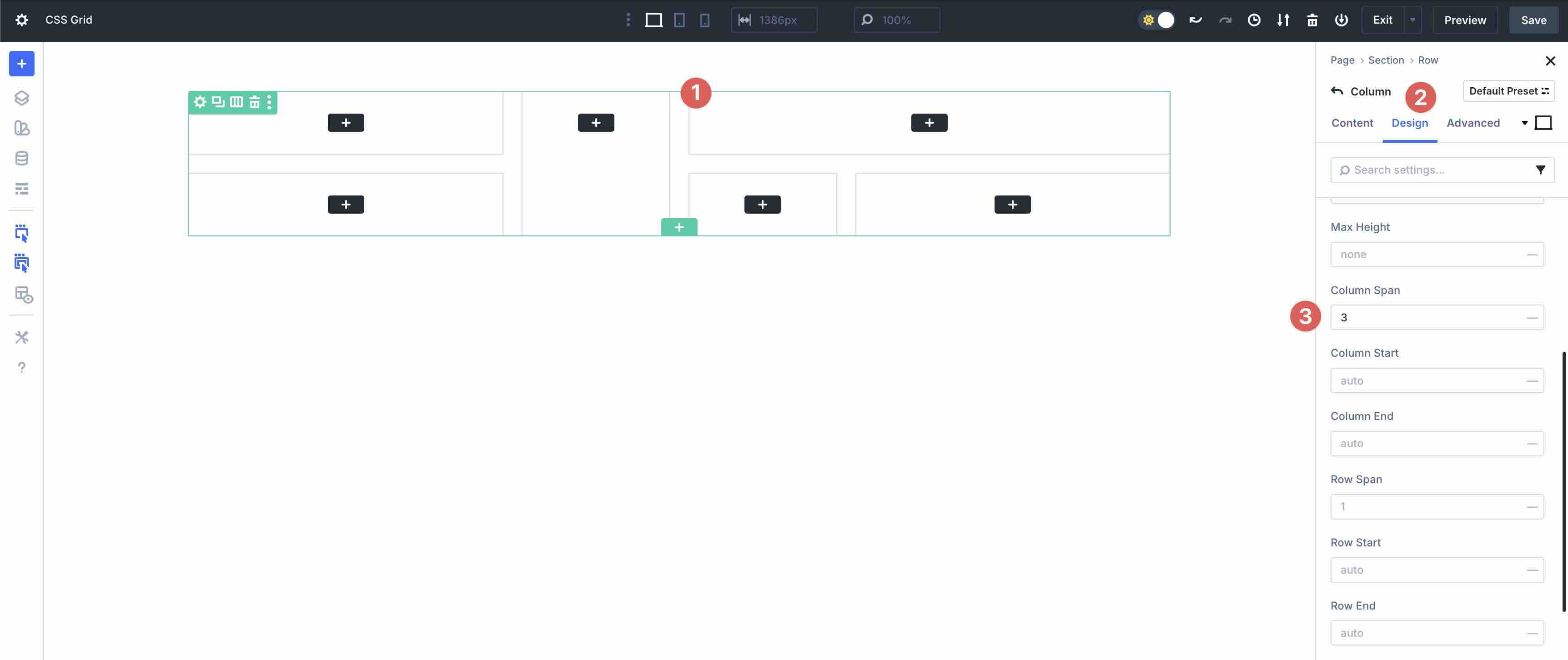Expand the Exit button dropdown arrow
Image resolution: width=1568 pixels, height=660 pixels.
(x=1413, y=20)
